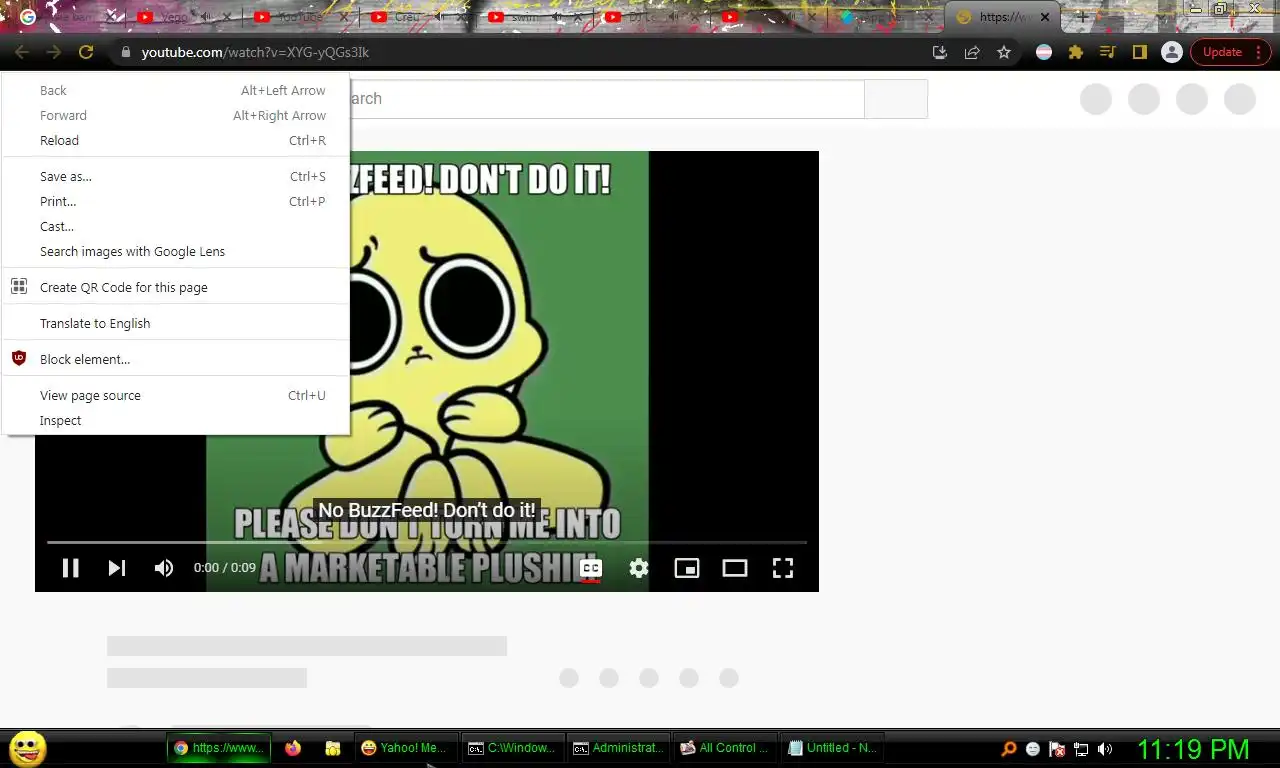Enable miniplayer mode
This screenshot has height=768, width=1280.
point(687,568)
